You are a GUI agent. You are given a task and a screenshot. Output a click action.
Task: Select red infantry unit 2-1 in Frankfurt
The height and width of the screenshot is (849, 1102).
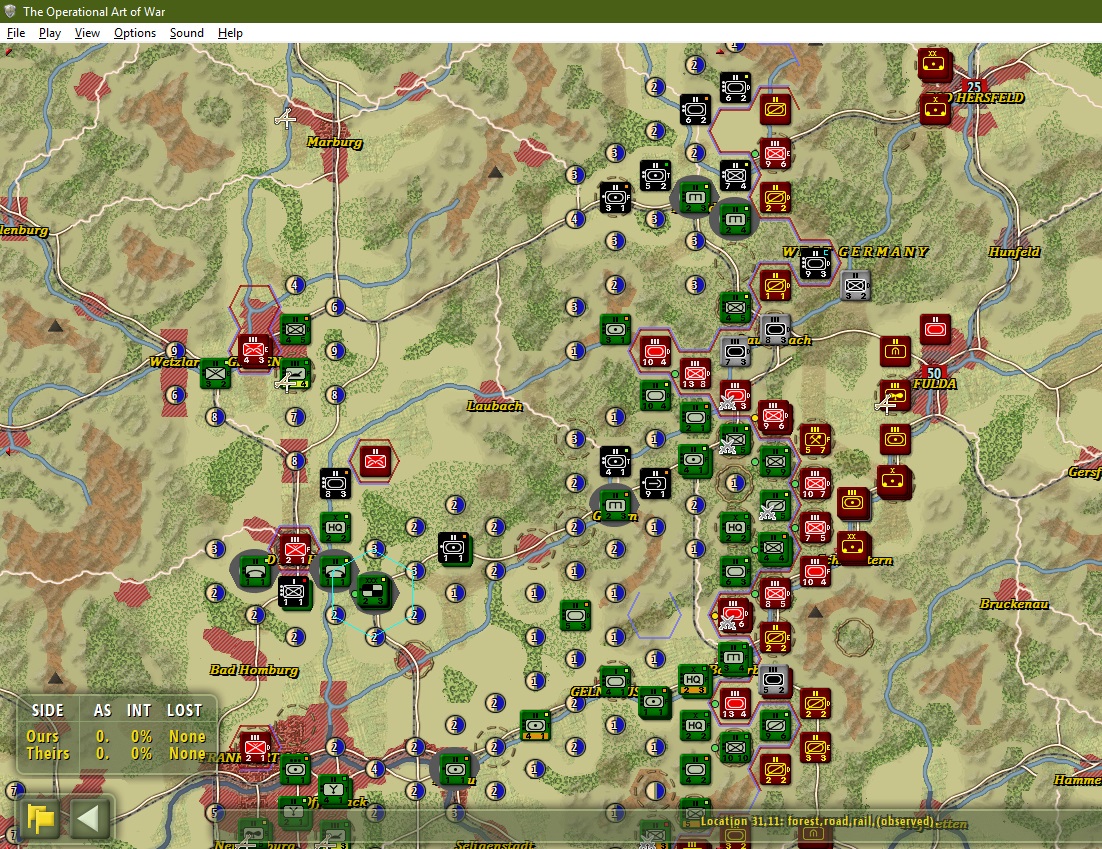click(x=254, y=747)
